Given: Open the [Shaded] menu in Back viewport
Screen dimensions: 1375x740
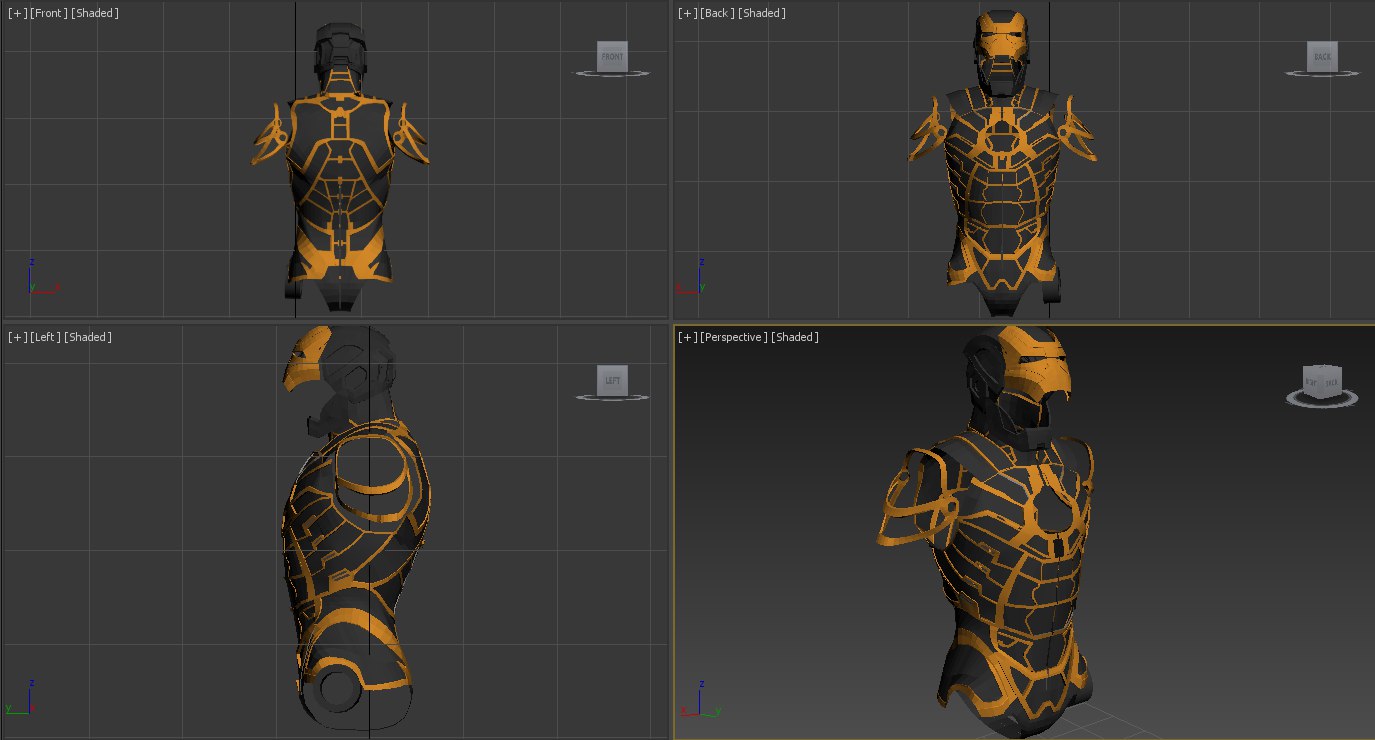Looking at the screenshot, I should point(763,14).
